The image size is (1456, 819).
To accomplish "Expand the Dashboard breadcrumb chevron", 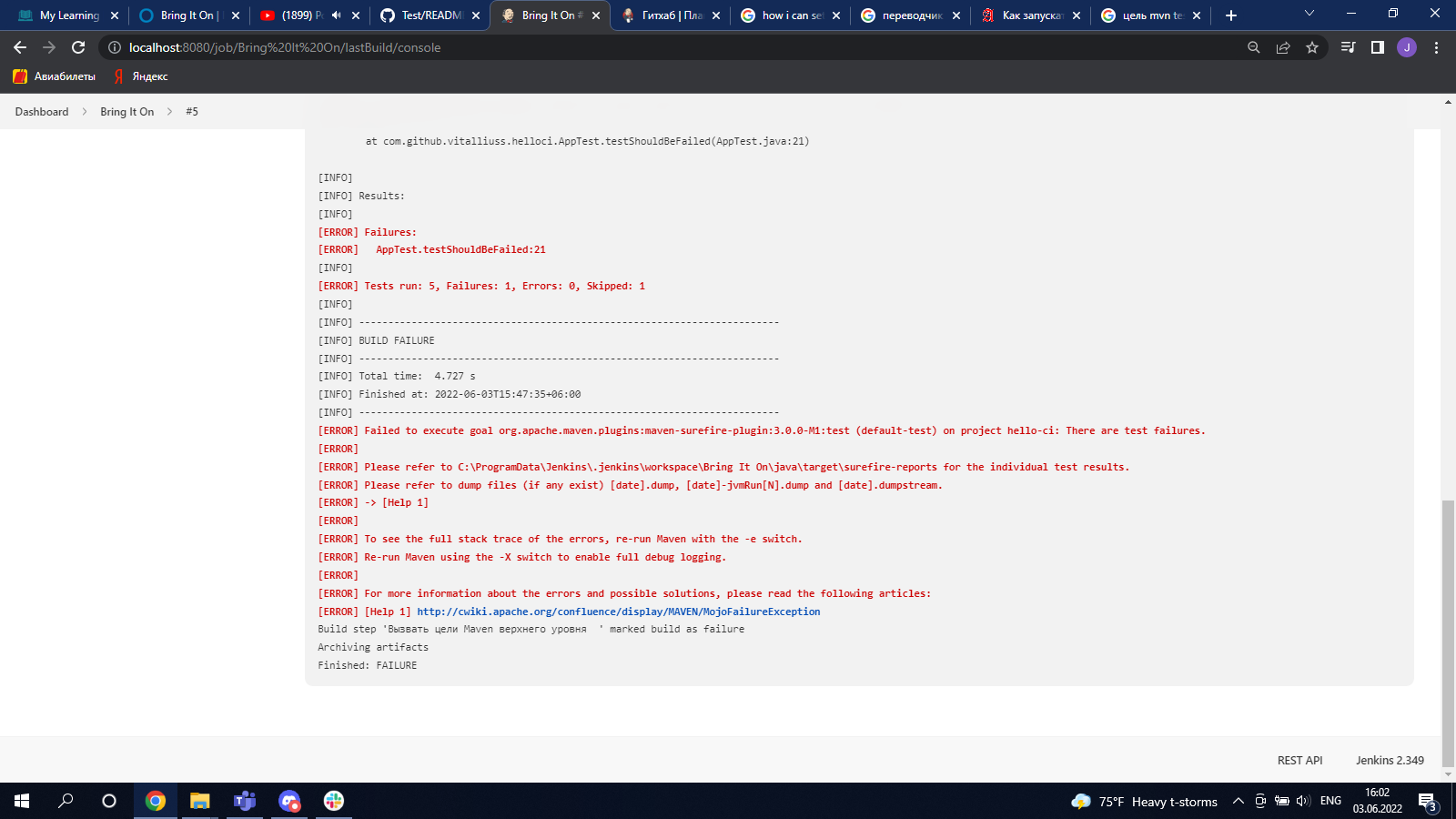I will (x=85, y=112).
